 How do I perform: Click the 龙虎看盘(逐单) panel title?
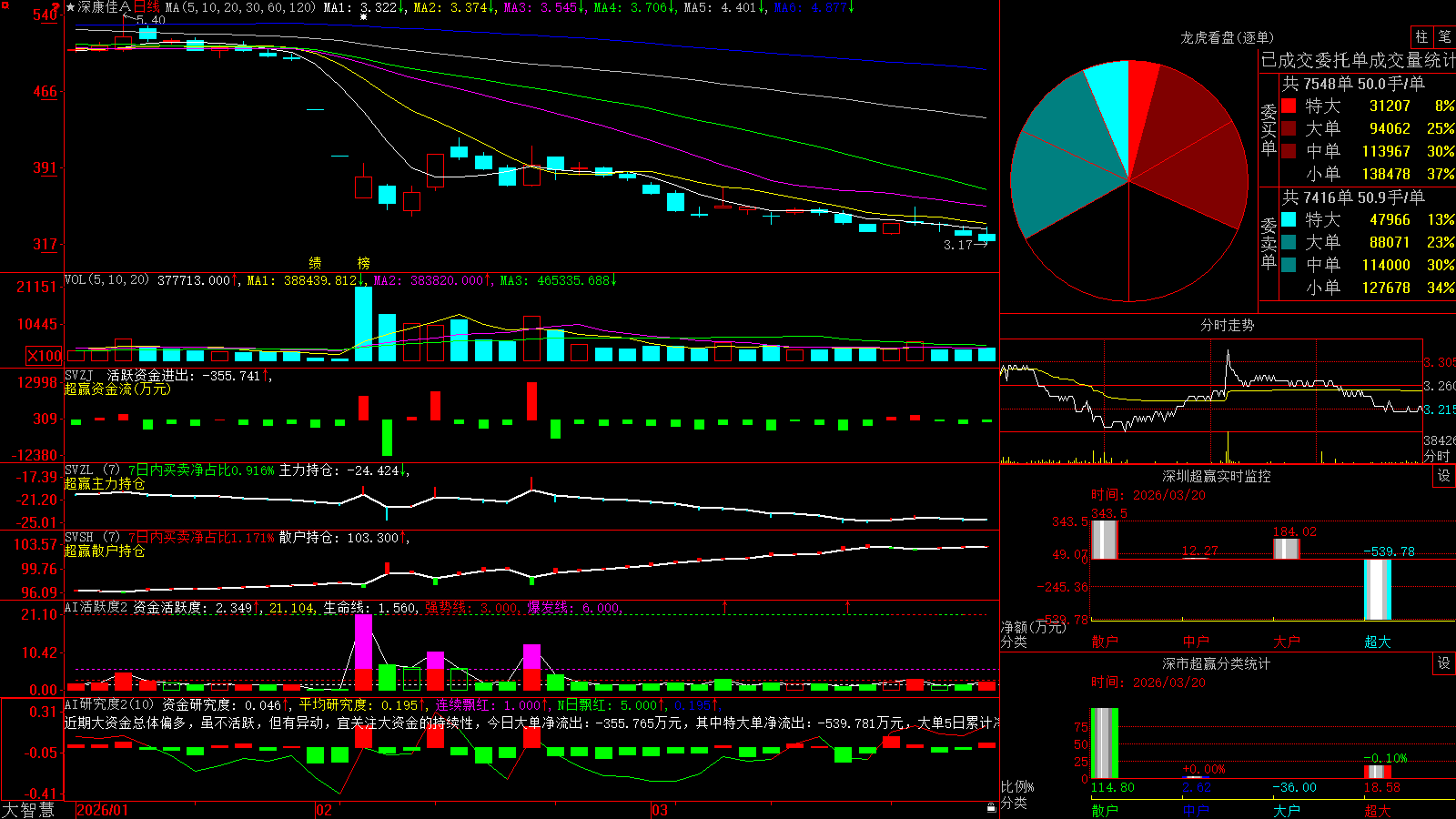point(1227,37)
